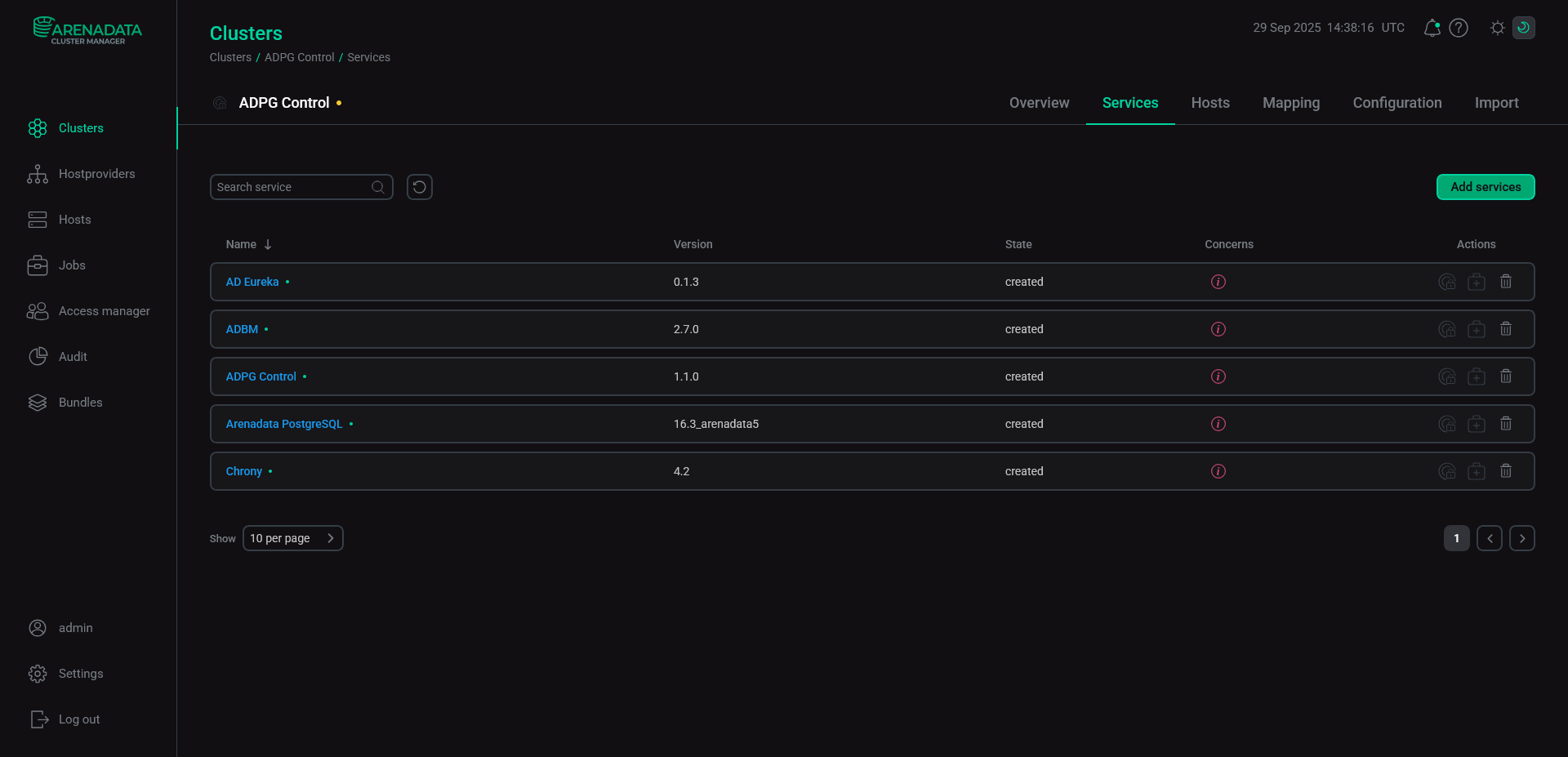
Task: Toggle maintenance mode for the Chrony service
Action: coord(1446,471)
